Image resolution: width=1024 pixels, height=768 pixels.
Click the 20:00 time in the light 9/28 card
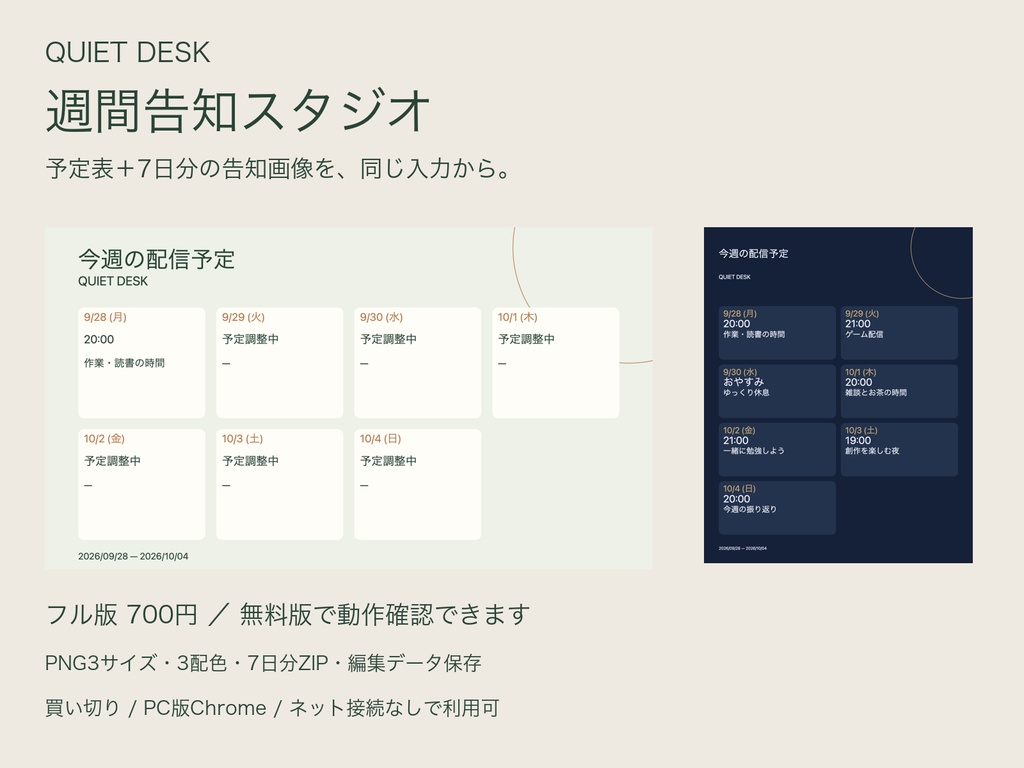point(99,340)
